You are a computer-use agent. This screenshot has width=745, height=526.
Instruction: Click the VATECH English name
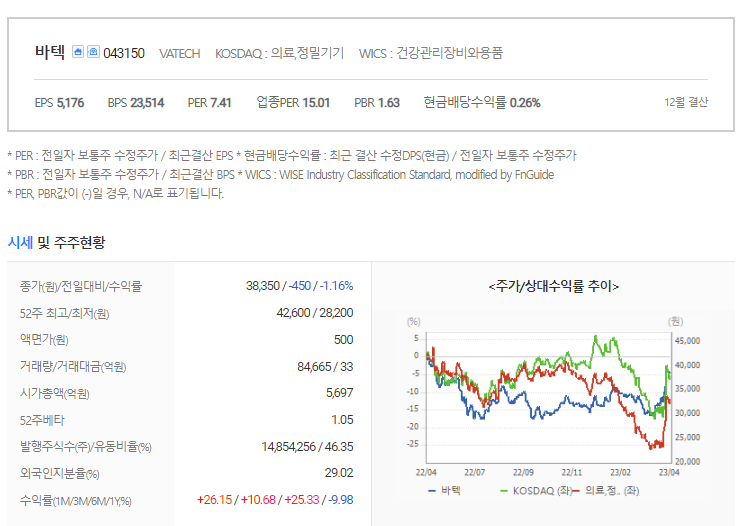(x=180, y=54)
